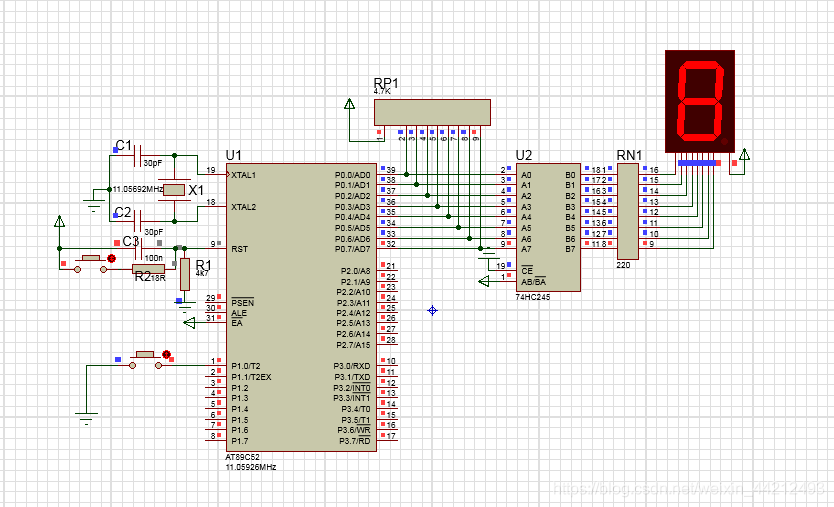
Task: Select the crystal oscillator X1
Action: [175, 189]
